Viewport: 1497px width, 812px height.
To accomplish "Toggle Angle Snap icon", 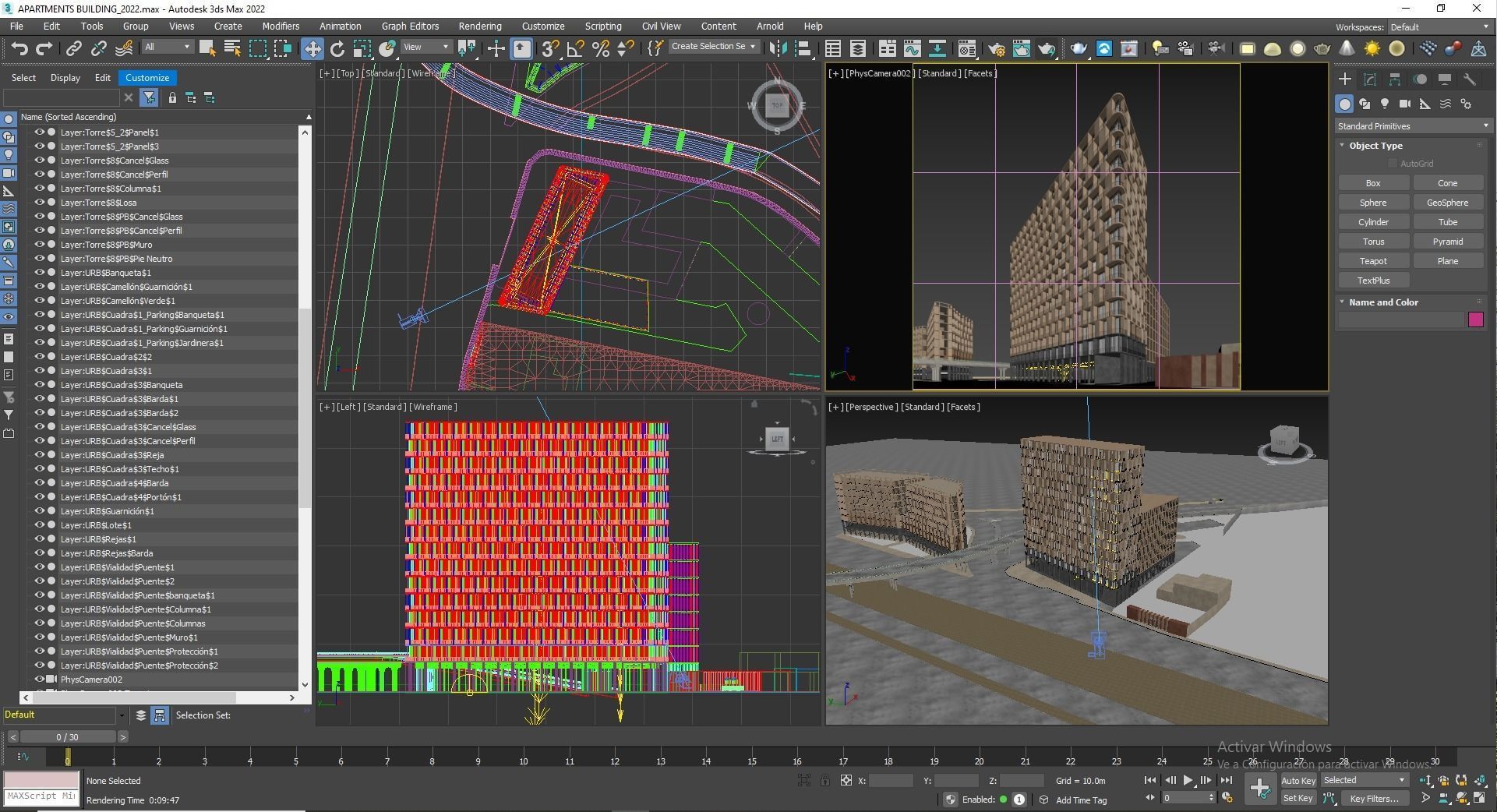I will [575, 48].
